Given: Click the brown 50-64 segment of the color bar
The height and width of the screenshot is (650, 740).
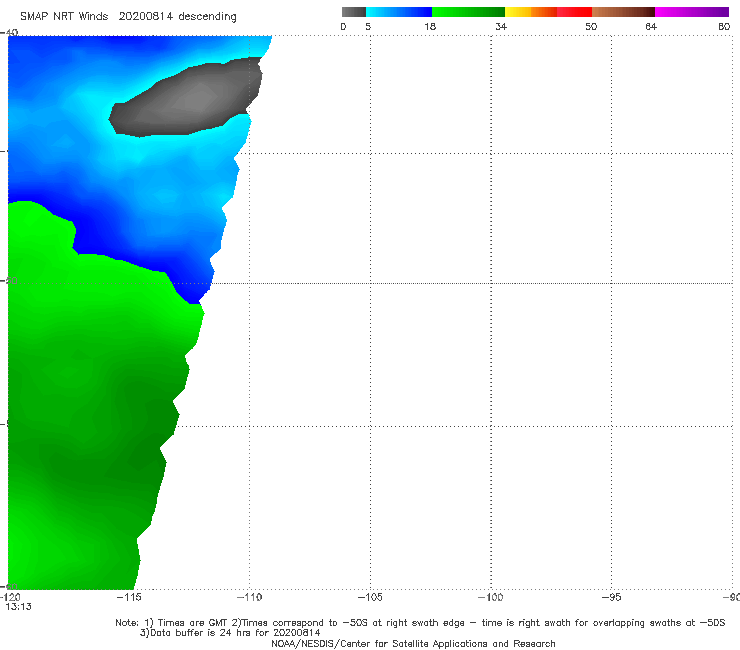Looking at the screenshot, I should pos(623,12).
